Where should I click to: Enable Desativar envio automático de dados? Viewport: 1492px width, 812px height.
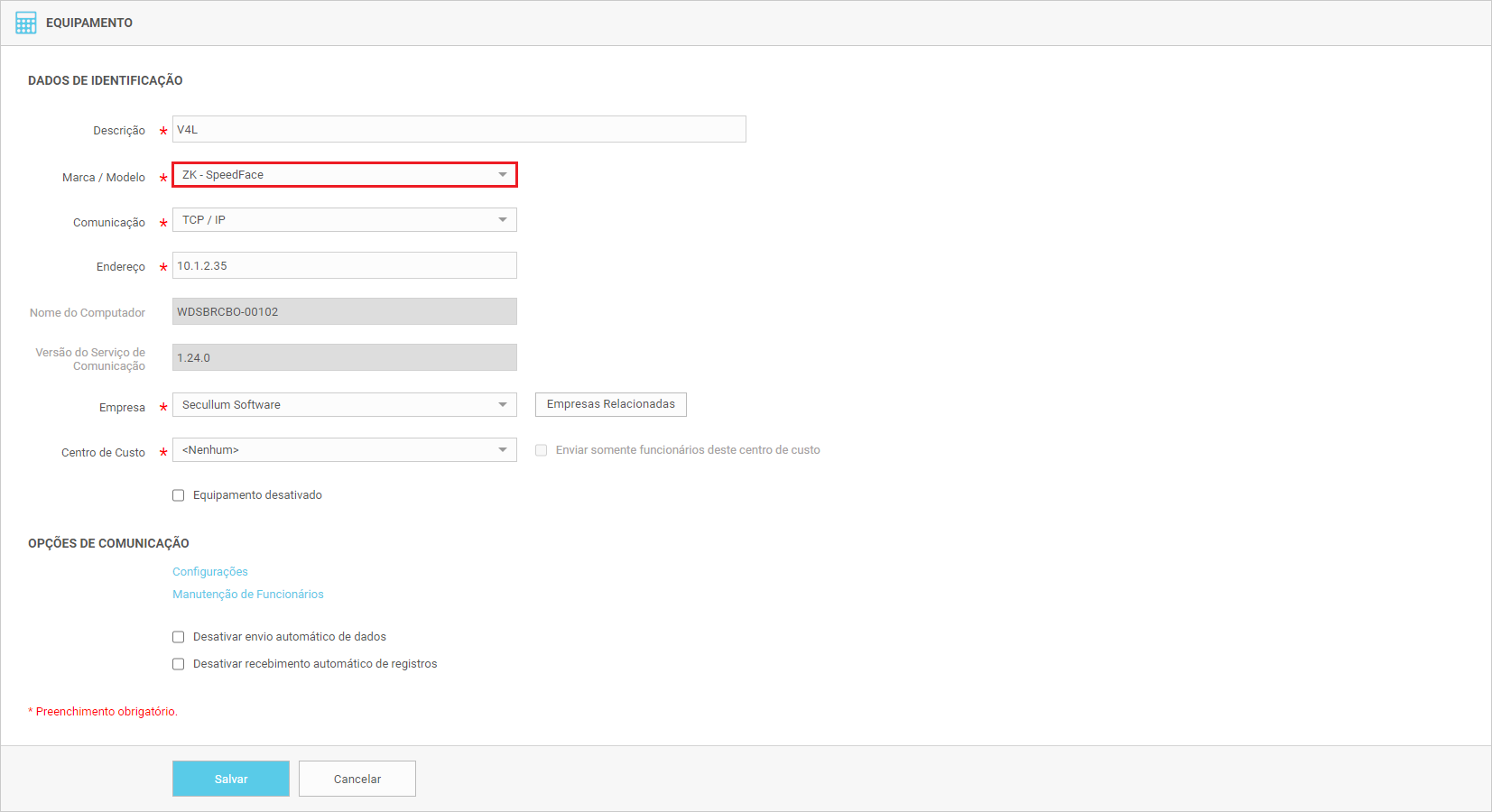tap(179, 637)
